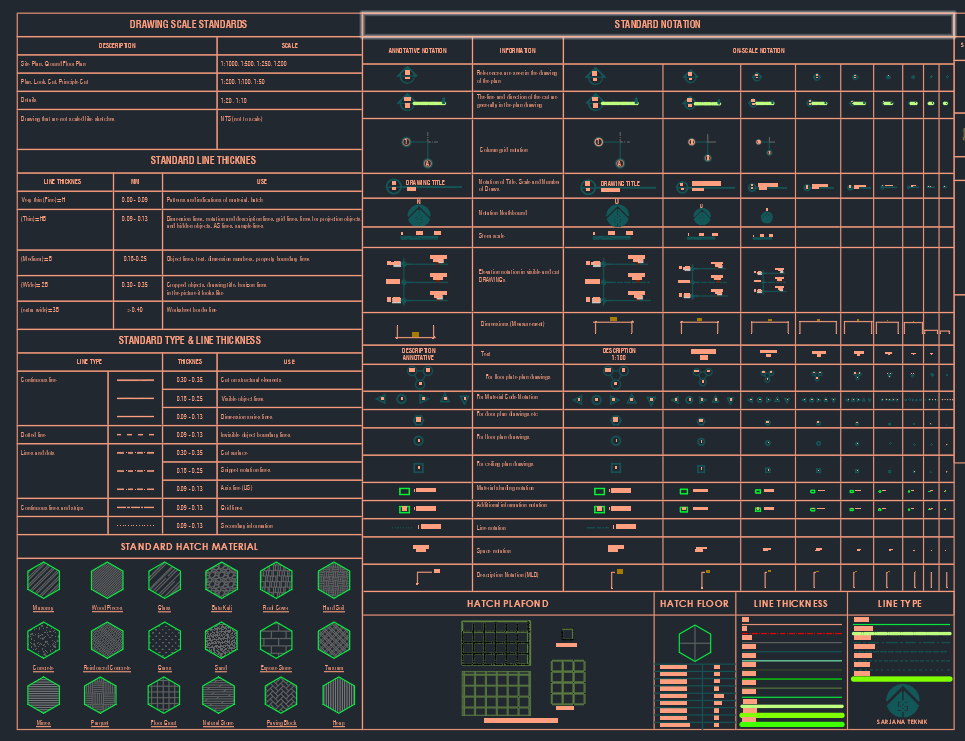
Task: Choose the Natural Stone hatch pattern
Action: tap(219, 697)
